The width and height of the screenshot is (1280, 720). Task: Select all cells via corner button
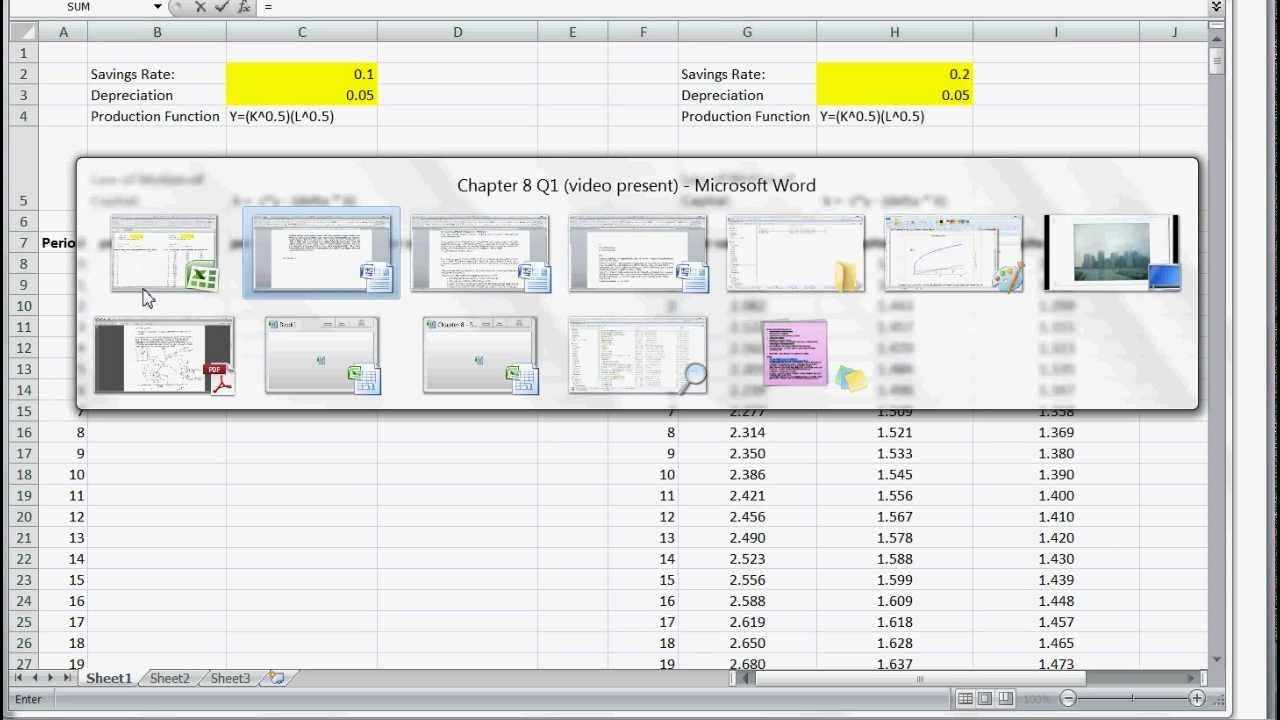point(24,32)
